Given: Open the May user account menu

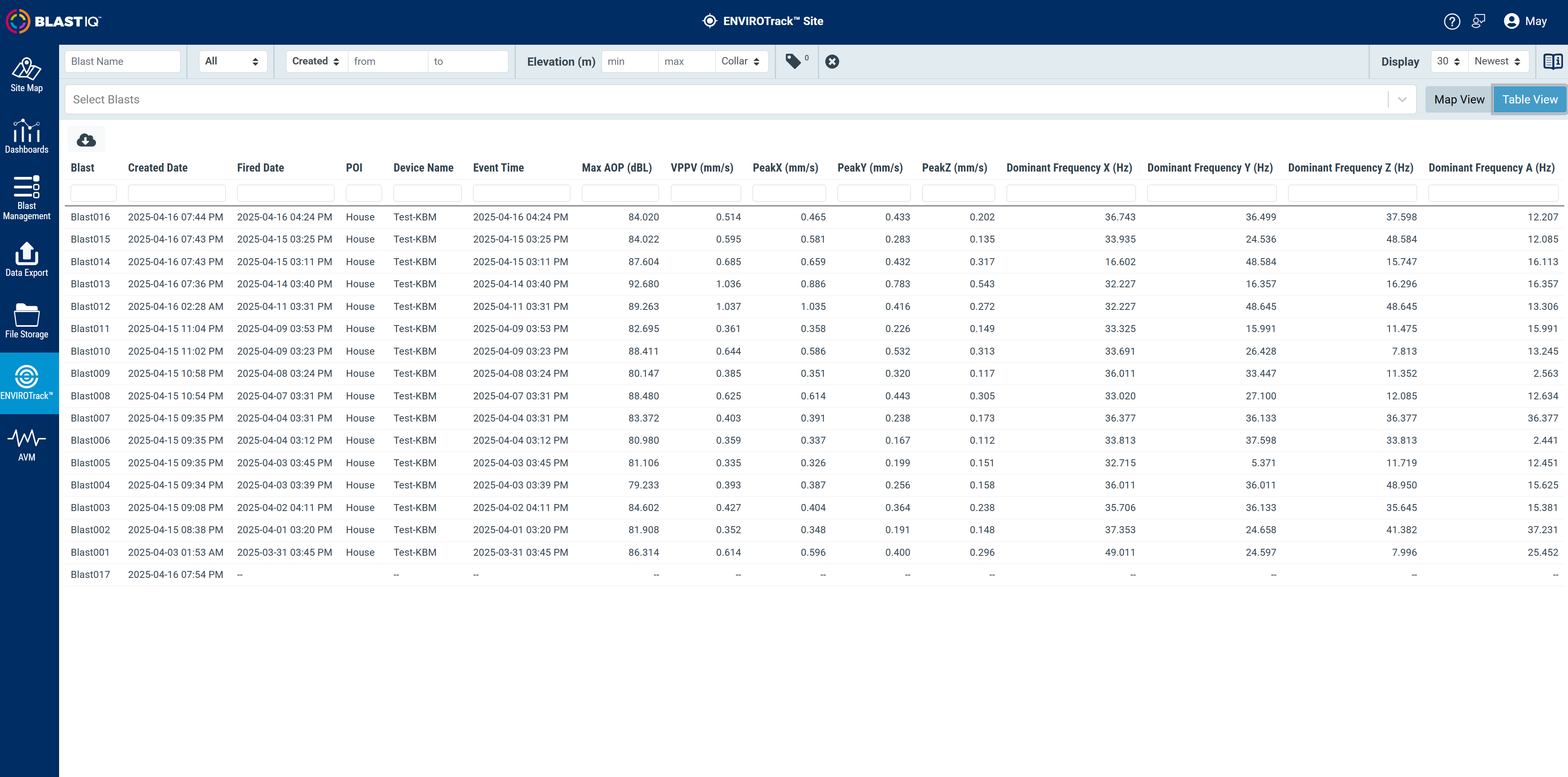Looking at the screenshot, I should [x=1525, y=21].
